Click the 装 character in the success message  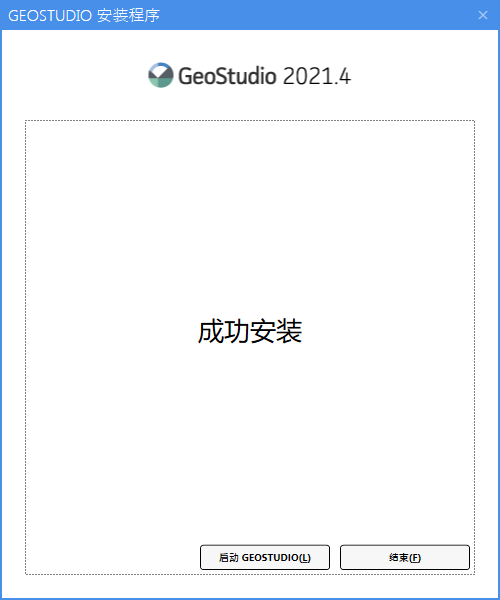tap(290, 331)
